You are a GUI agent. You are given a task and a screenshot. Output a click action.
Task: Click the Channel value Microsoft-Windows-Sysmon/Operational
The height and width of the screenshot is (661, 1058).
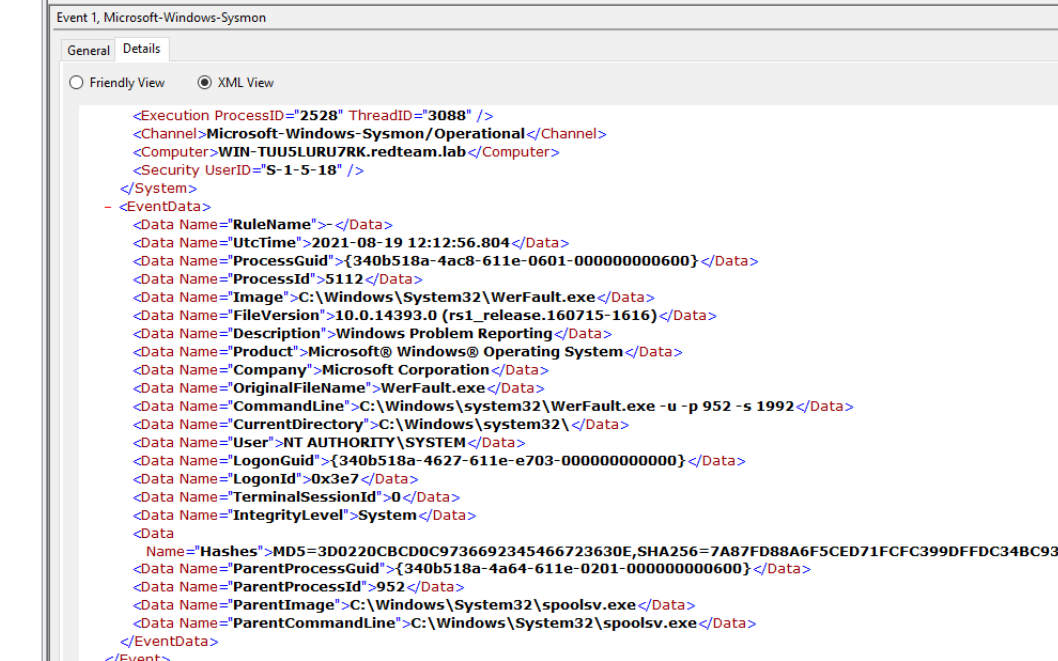(x=365, y=134)
